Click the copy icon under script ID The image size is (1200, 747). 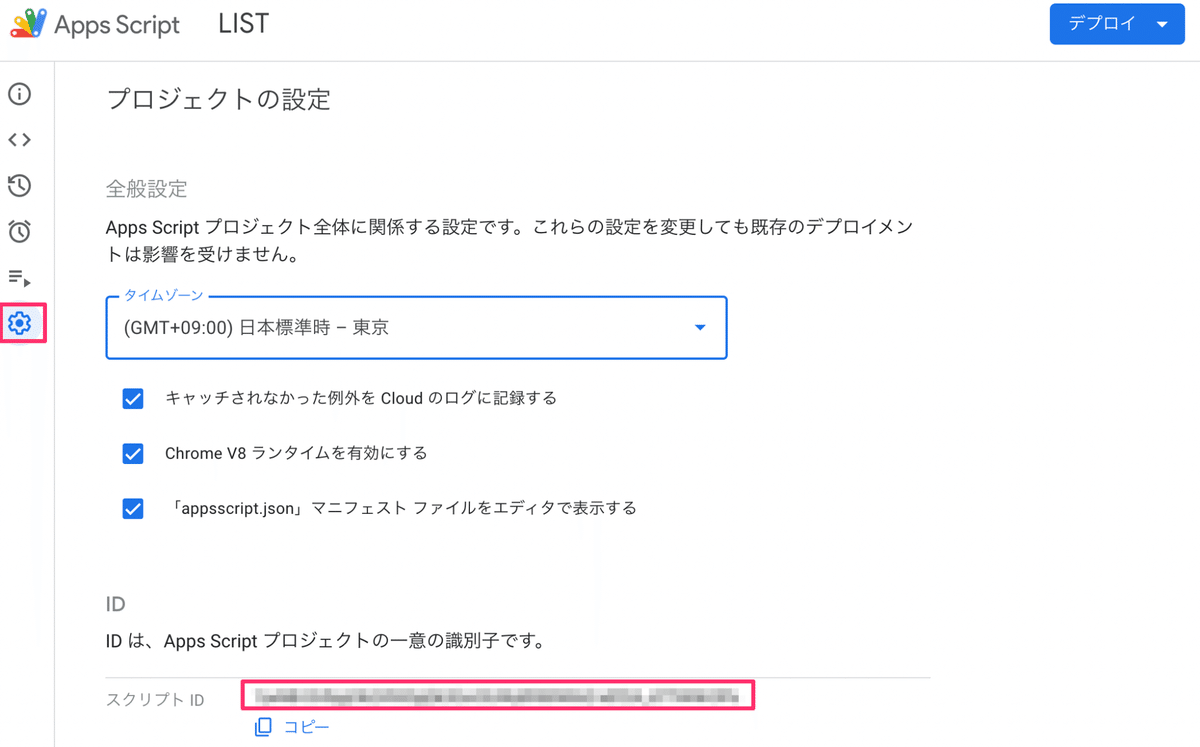pos(263,727)
